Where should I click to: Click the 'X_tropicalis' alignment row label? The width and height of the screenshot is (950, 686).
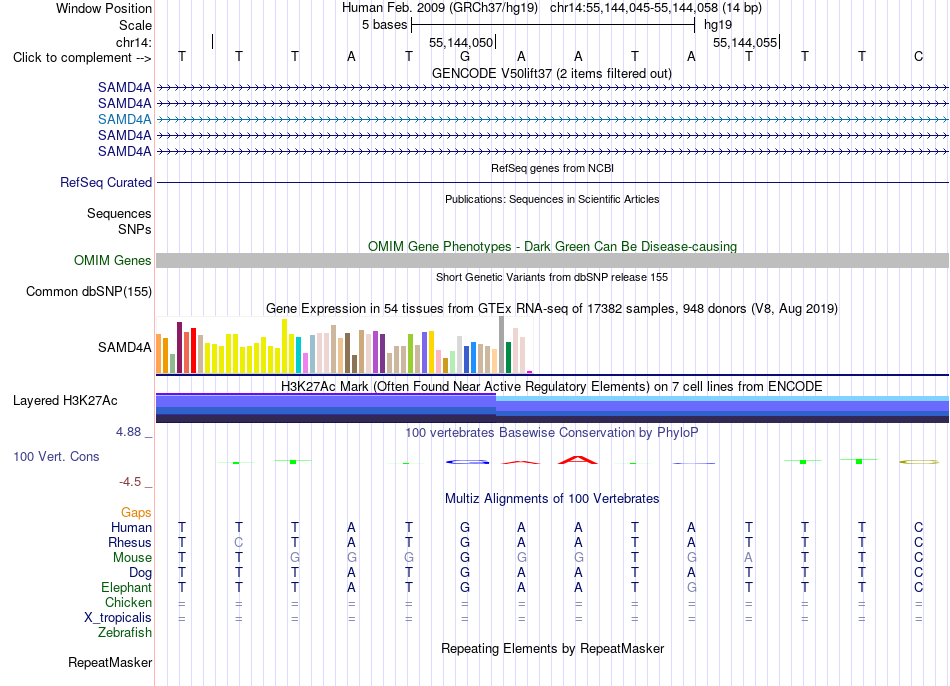118,618
